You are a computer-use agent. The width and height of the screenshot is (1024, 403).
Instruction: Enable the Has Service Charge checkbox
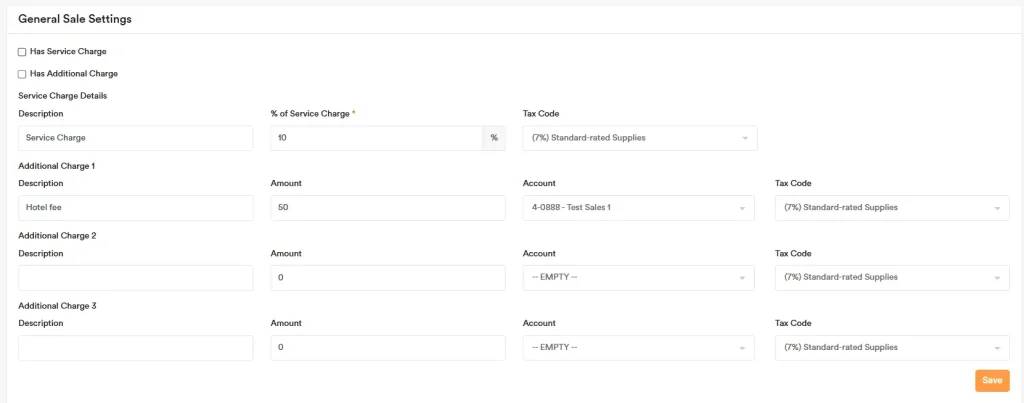22,52
